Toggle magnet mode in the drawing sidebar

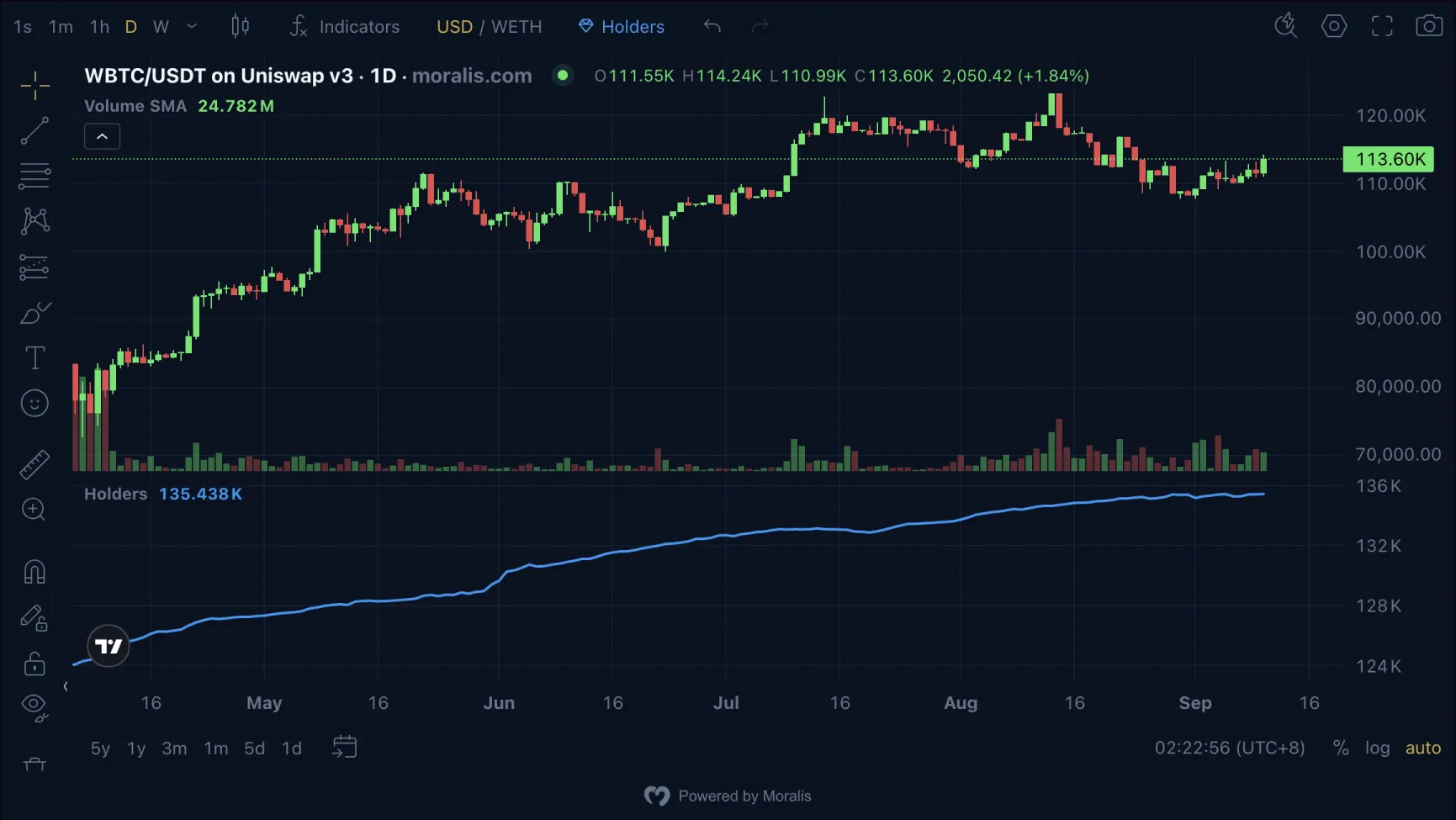pyautogui.click(x=34, y=571)
